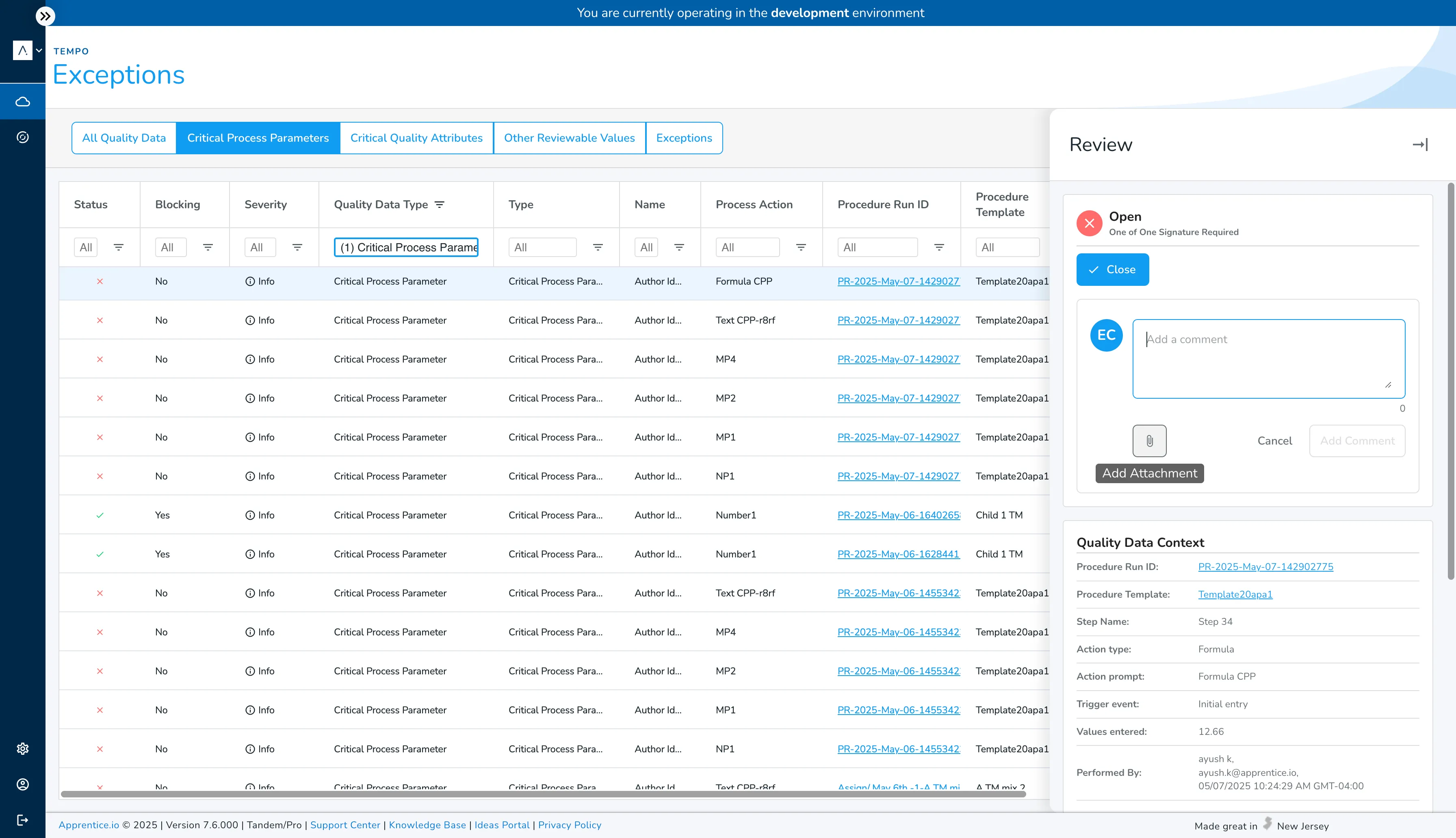Image resolution: width=1456 pixels, height=838 pixels.
Task: Open Template20apa1 link in Quality Data Context
Action: (1235, 594)
